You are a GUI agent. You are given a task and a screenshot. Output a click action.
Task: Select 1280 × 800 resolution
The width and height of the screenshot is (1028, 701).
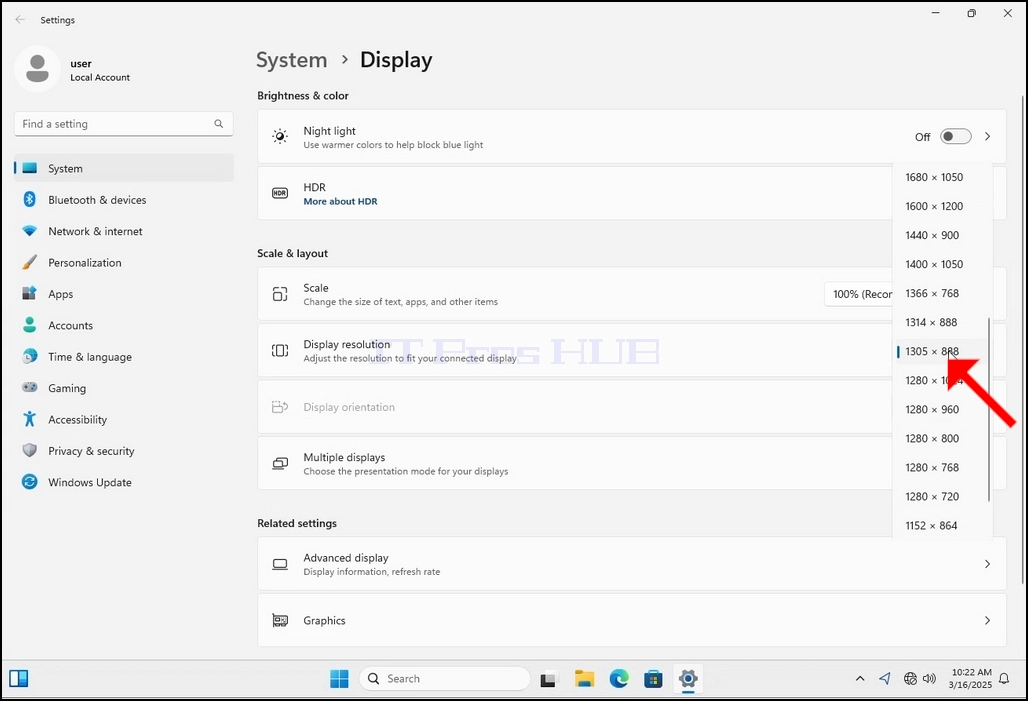tap(942, 438)
